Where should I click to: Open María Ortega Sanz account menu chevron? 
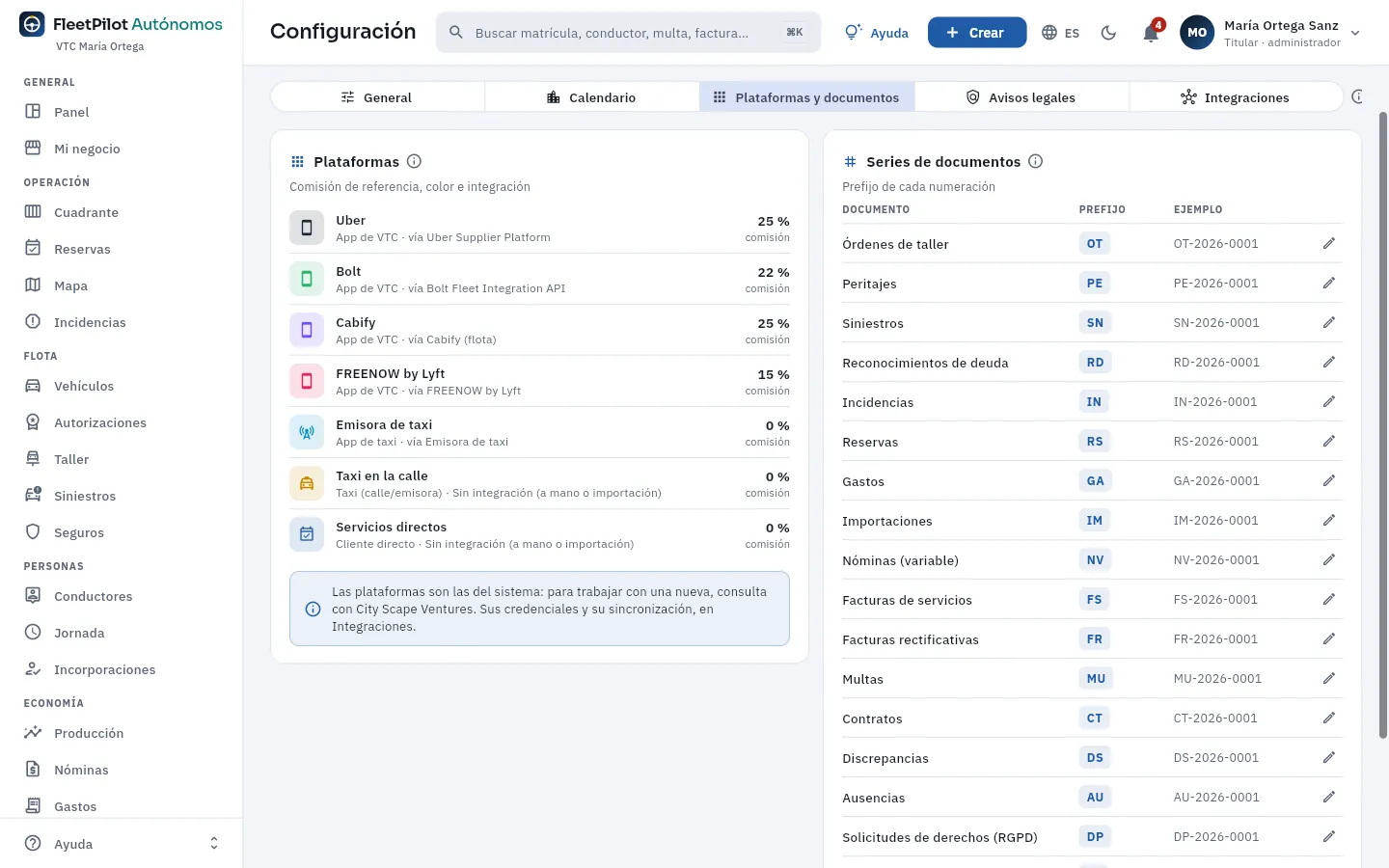1355,33
